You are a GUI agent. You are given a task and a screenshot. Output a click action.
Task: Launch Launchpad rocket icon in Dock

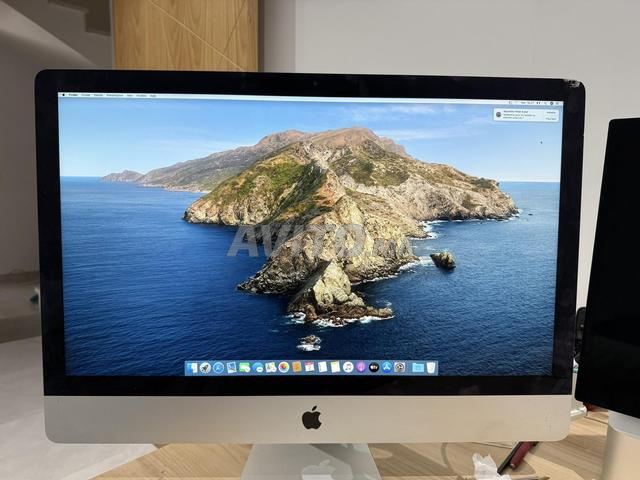click(x=205, y=367)
